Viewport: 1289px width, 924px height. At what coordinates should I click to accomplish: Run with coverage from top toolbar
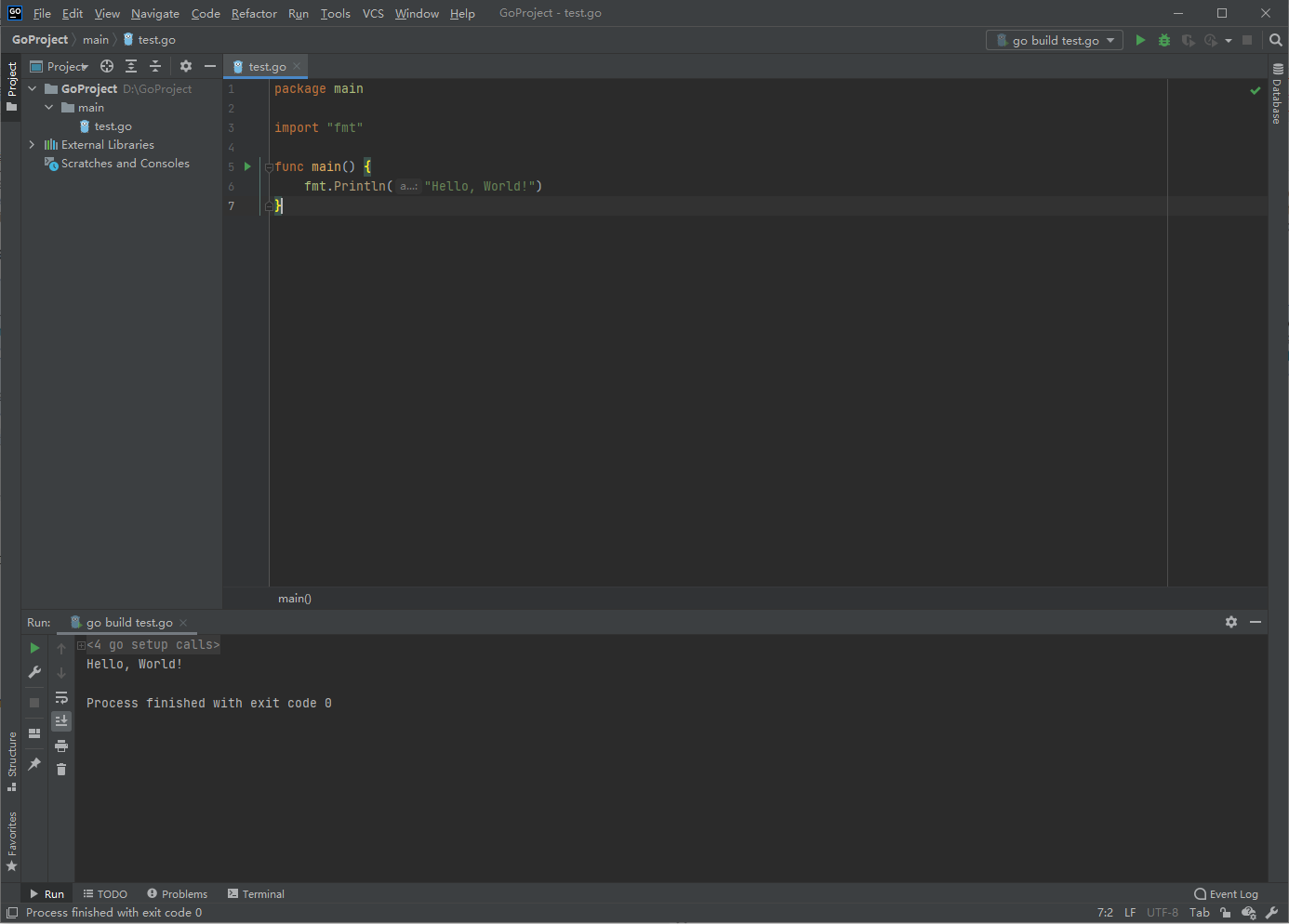tap(1188, 40)
